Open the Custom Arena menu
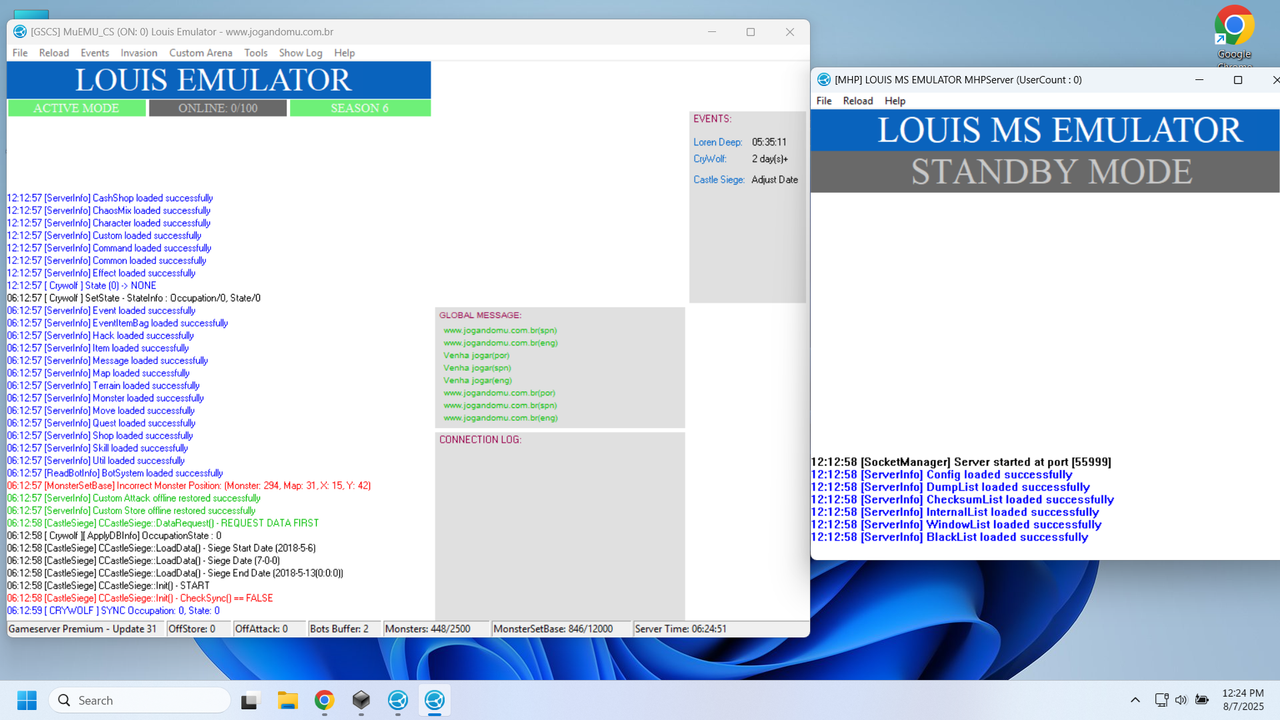 (200, 53)
